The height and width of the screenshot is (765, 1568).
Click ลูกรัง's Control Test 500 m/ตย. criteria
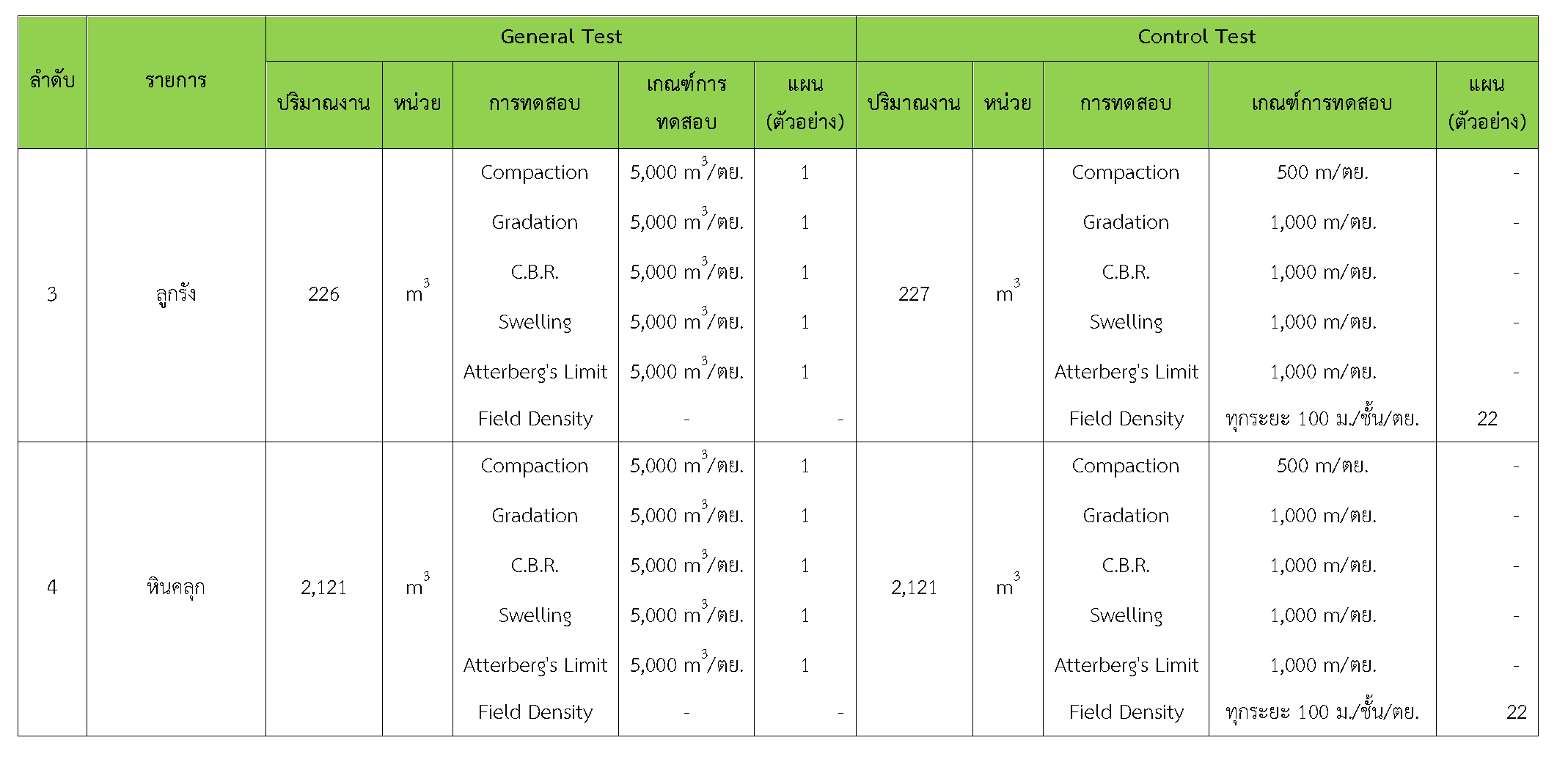point(1322,172)
